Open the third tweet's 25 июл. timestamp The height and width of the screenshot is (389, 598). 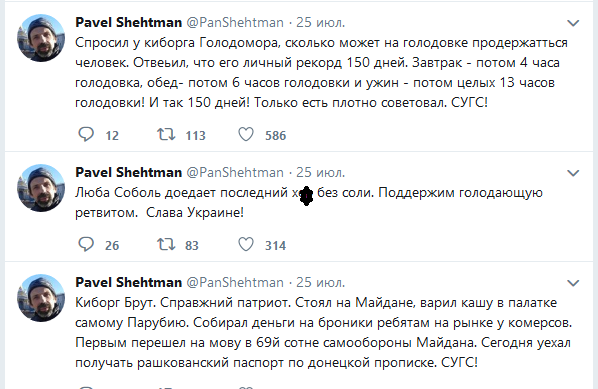click(x=320, y=282)
